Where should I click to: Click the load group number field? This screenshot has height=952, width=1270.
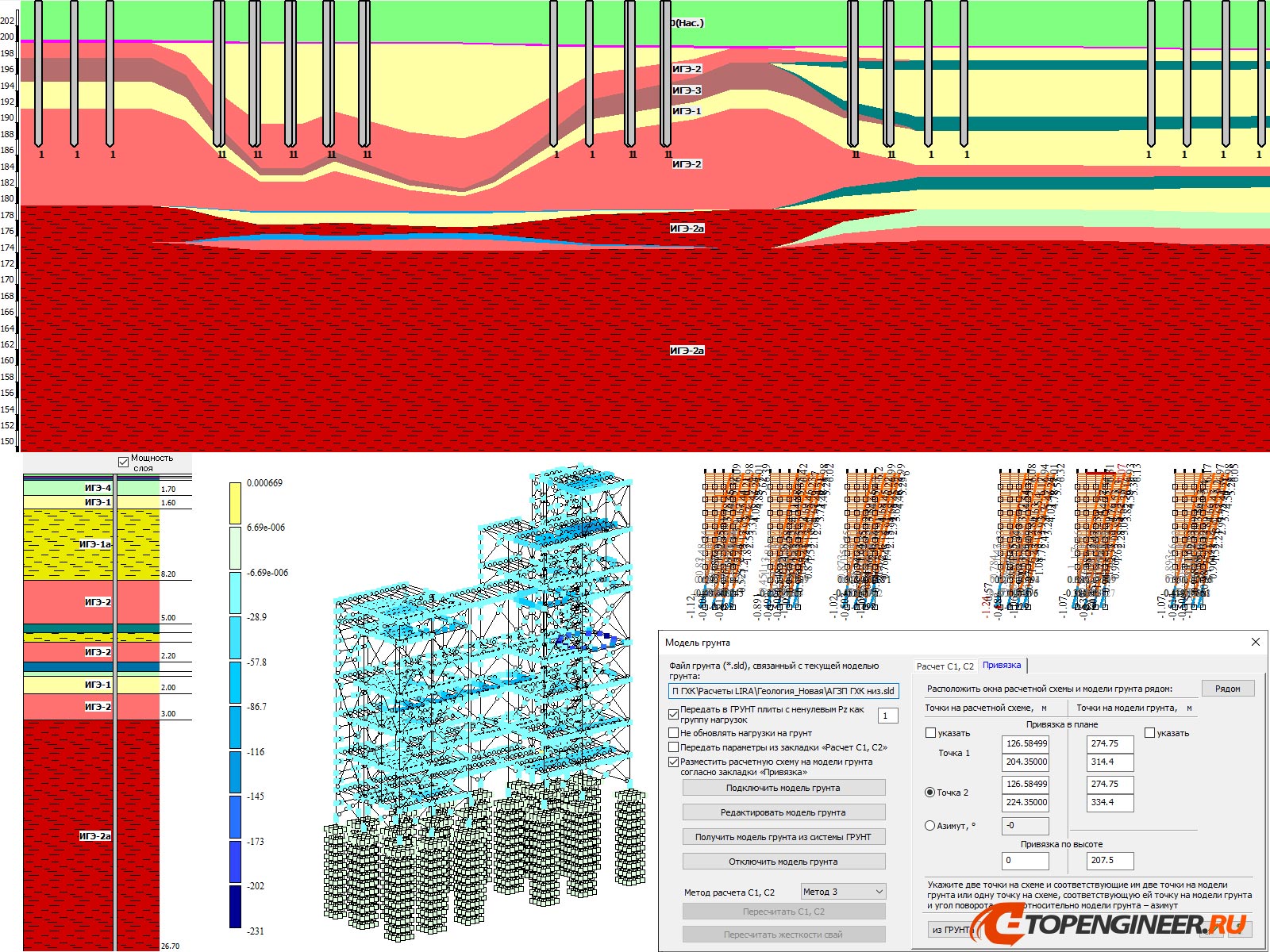click(888, 716)
